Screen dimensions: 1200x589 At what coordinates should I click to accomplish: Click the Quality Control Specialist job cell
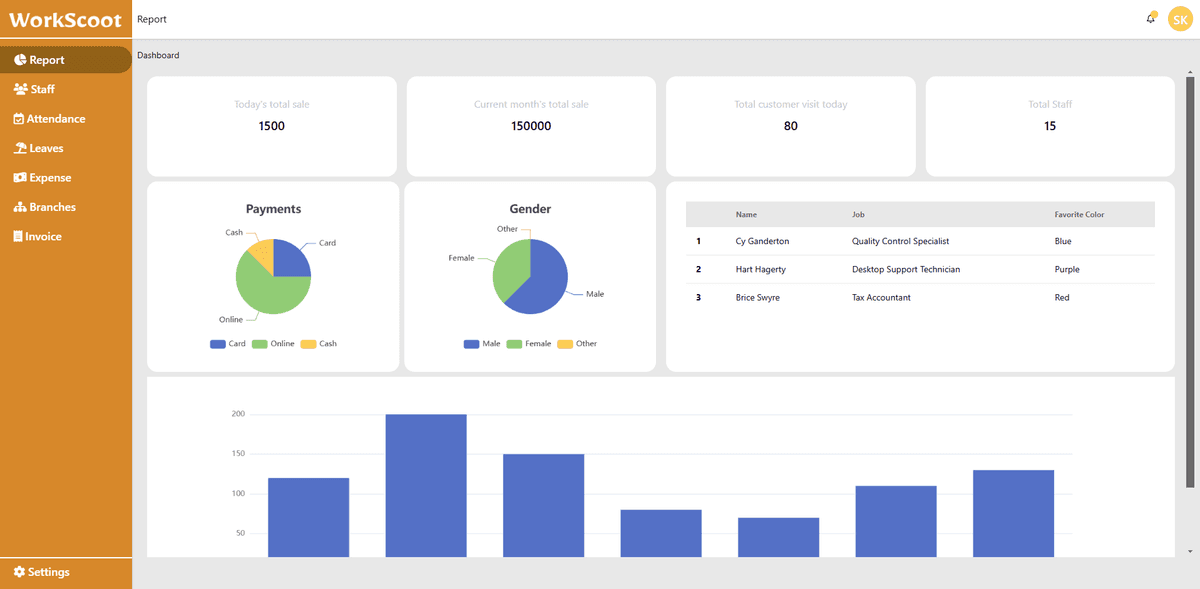point(900,241)
